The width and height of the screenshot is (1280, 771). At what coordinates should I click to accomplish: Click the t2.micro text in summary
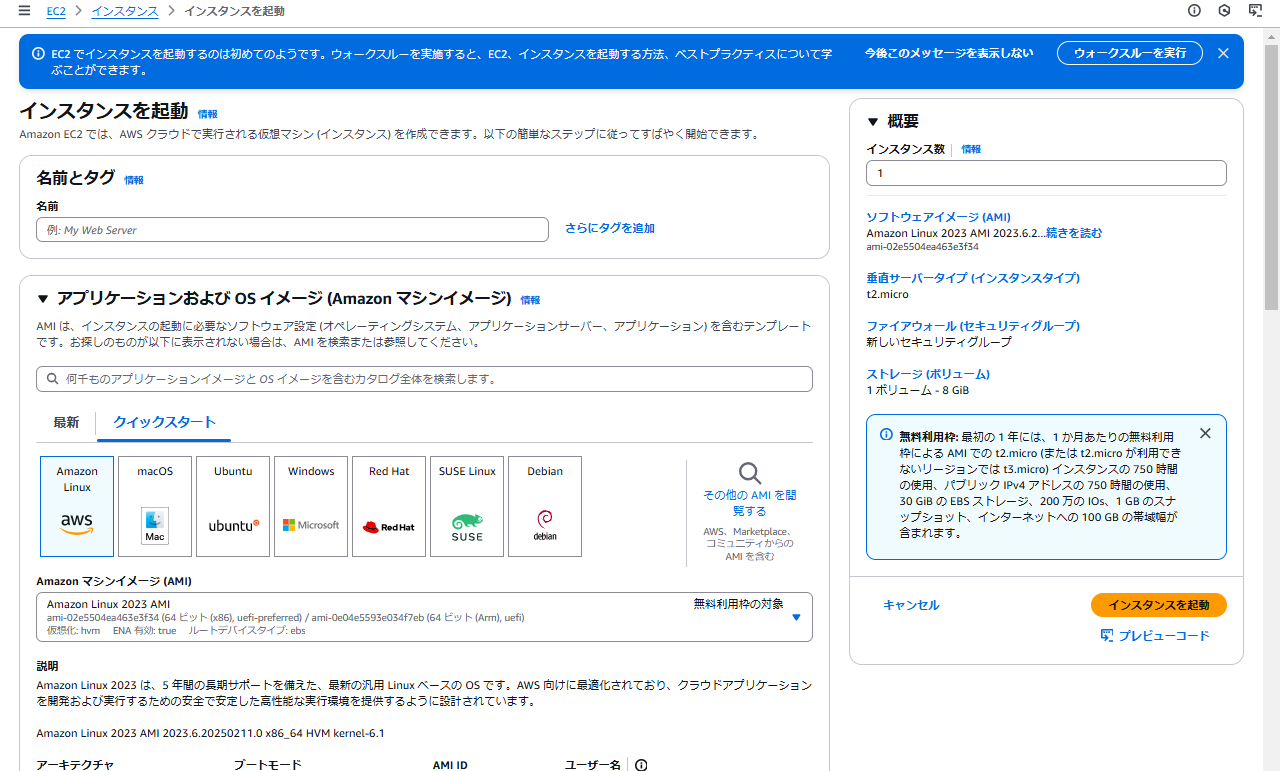[x=887, y=294]
